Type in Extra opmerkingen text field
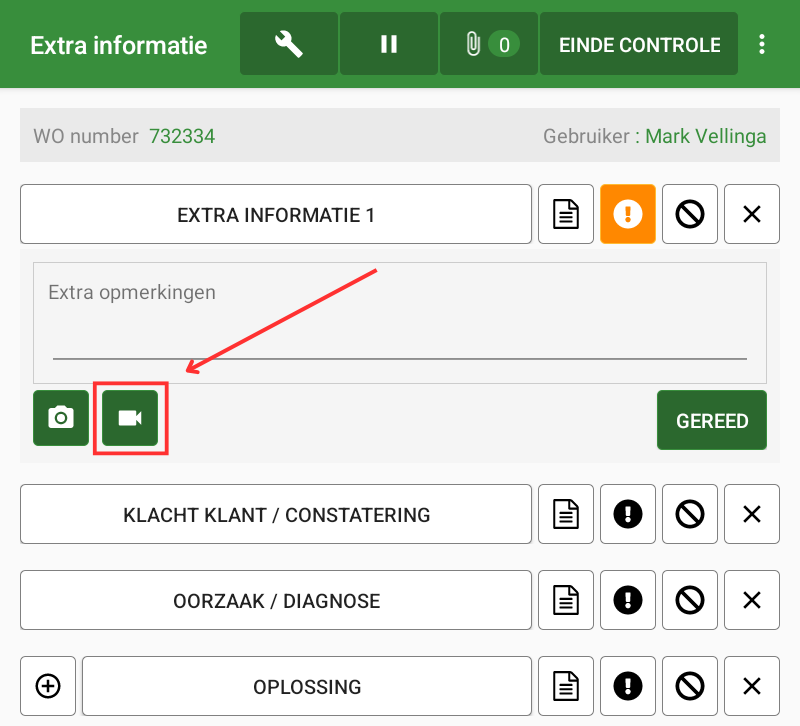Screen dimensions: 800x726 click(399, 322)
